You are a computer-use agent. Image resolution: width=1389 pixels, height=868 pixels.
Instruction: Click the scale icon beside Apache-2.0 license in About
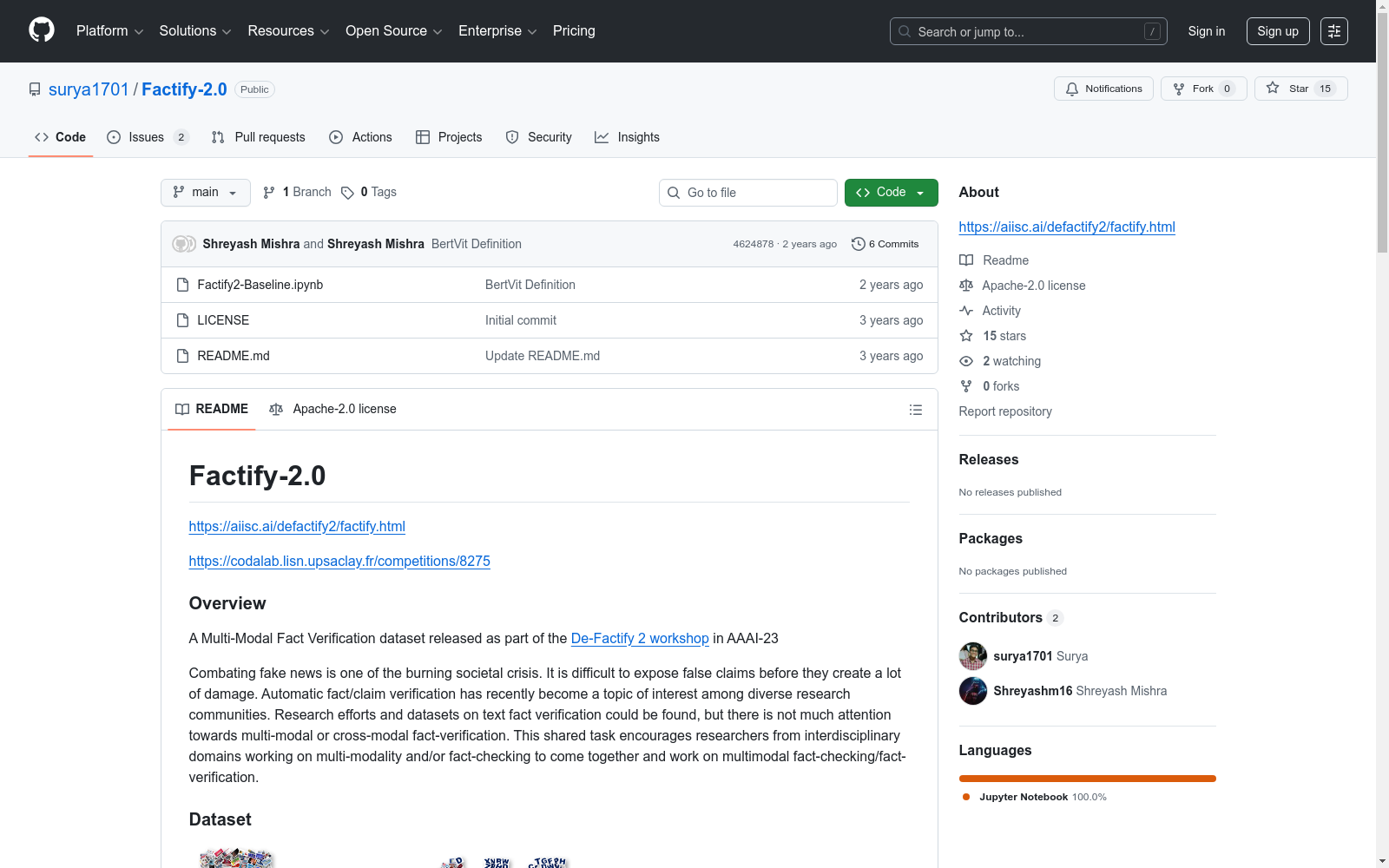coord(966,286)
